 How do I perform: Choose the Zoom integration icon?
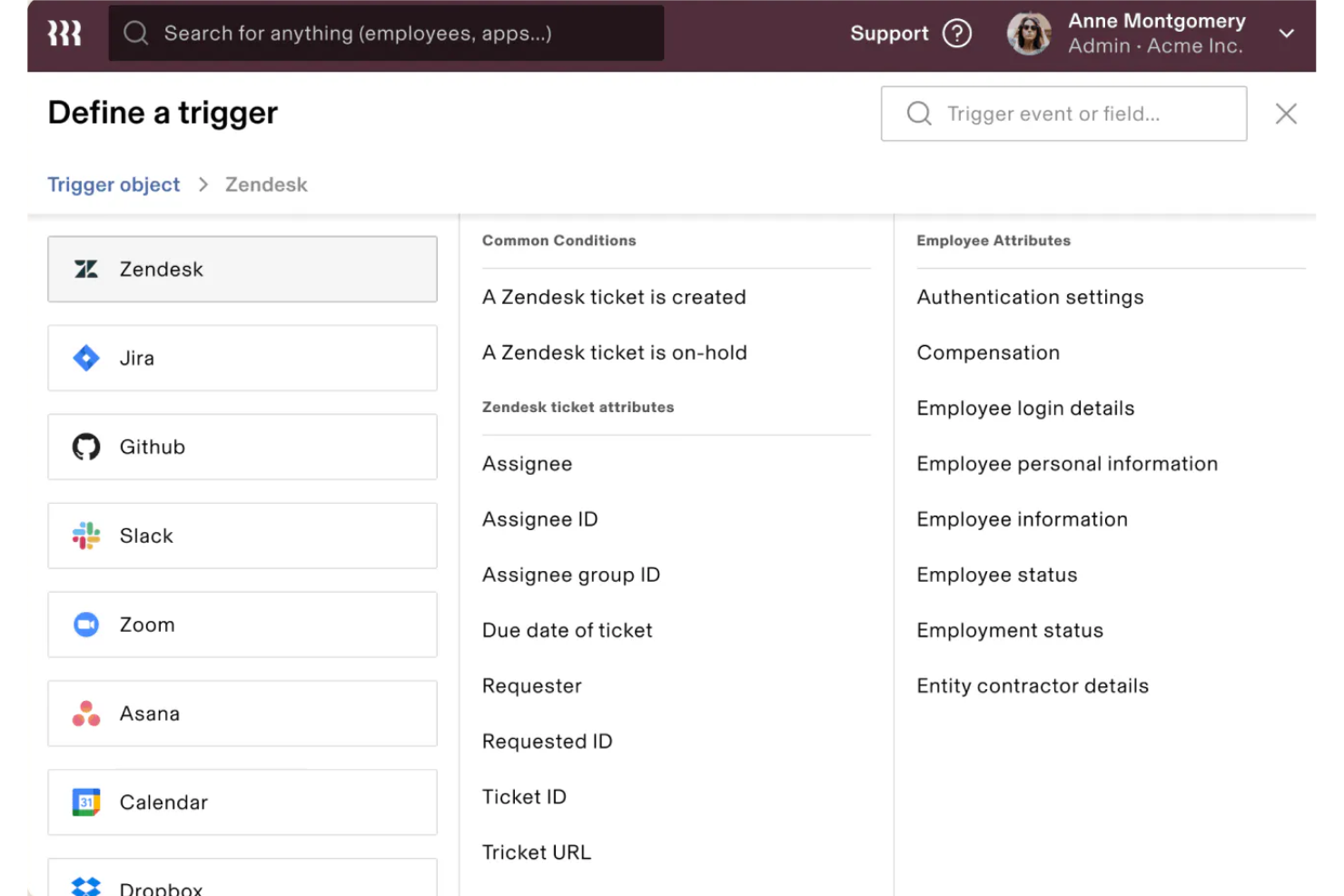click(85, 625)
